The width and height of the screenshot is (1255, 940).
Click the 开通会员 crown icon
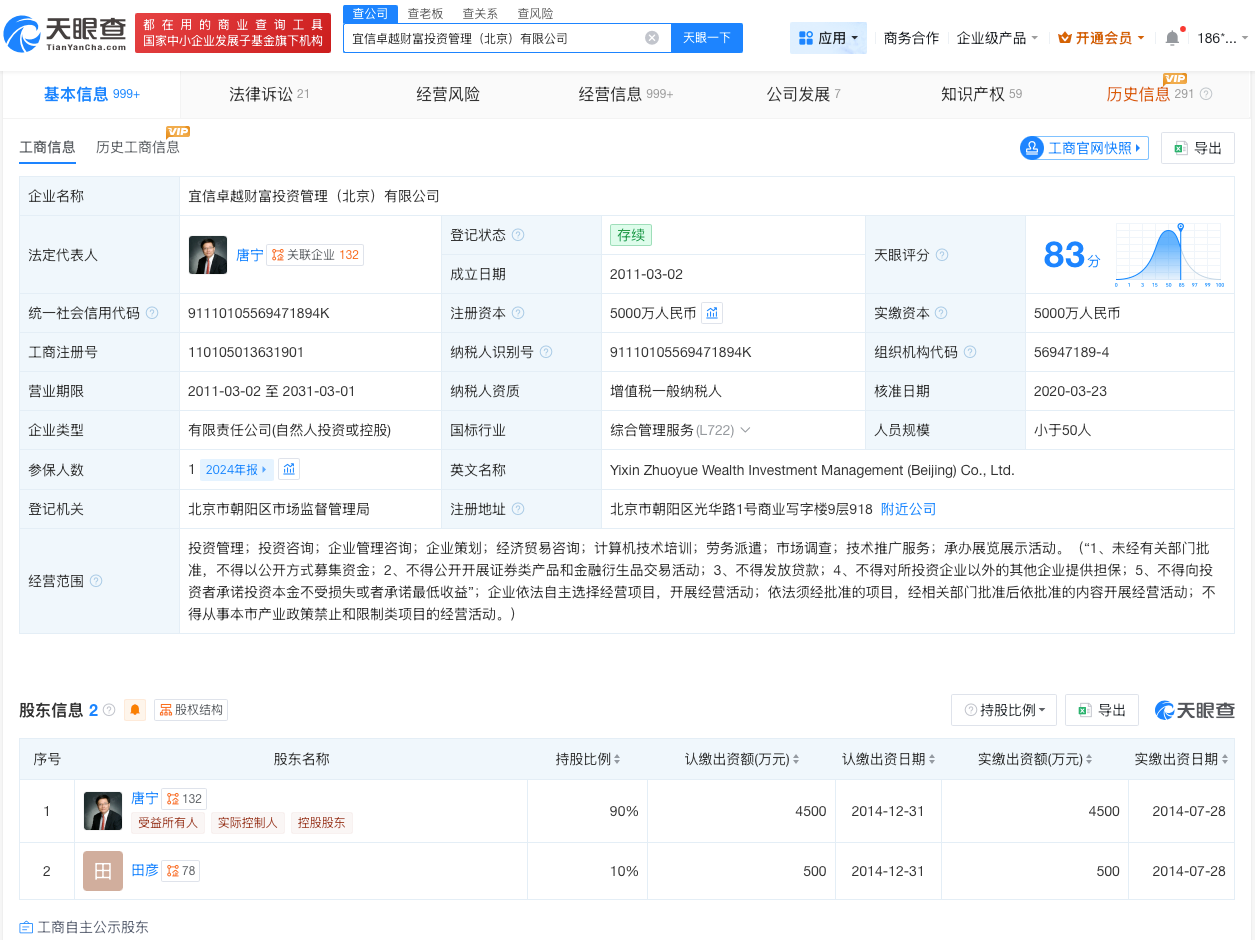pos(1065,38)
